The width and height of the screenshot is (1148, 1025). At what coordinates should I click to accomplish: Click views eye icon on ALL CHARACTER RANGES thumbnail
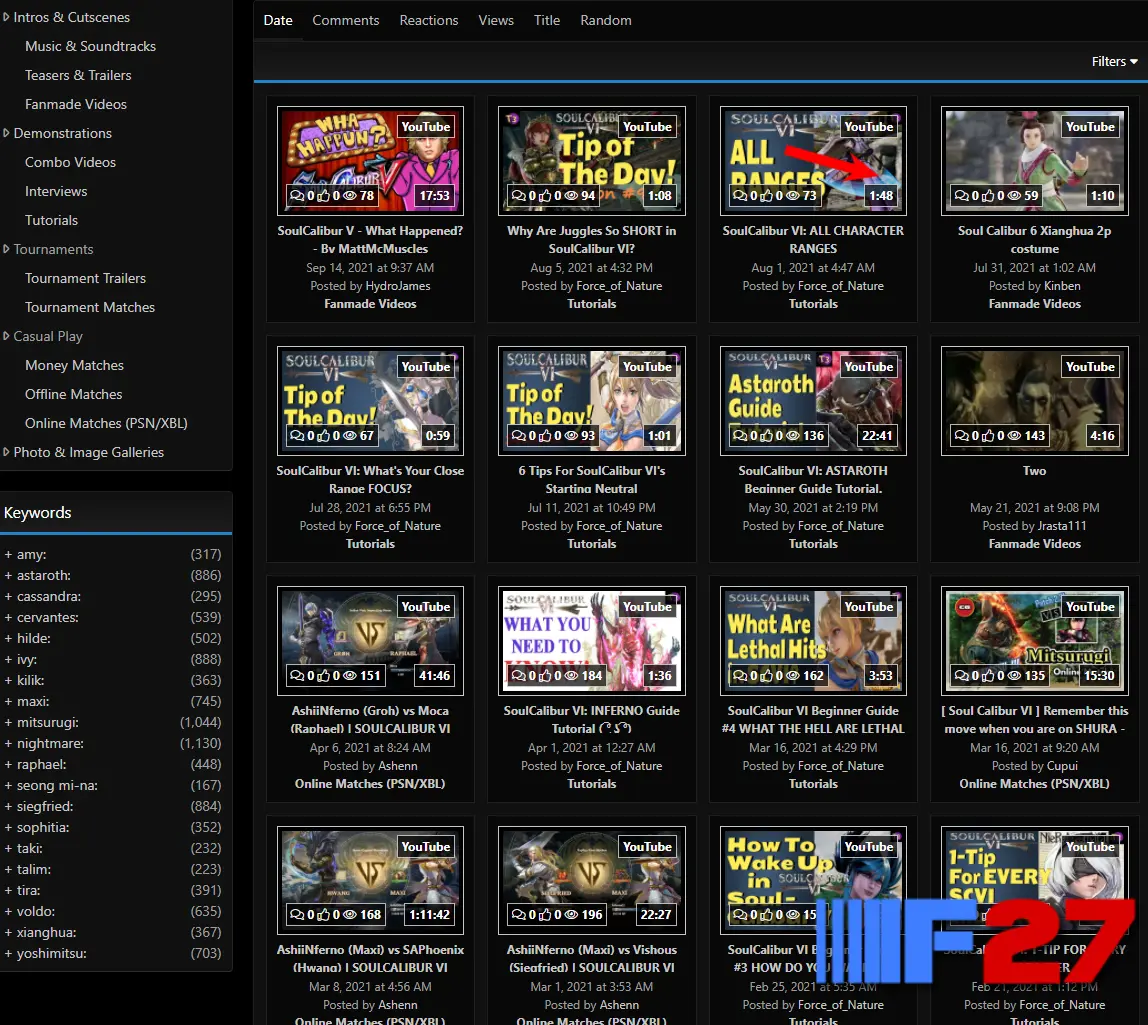click(793, 195)
